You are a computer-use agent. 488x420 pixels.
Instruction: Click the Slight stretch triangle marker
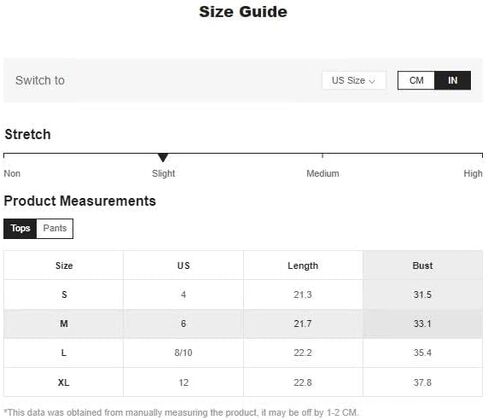(163, 158)
